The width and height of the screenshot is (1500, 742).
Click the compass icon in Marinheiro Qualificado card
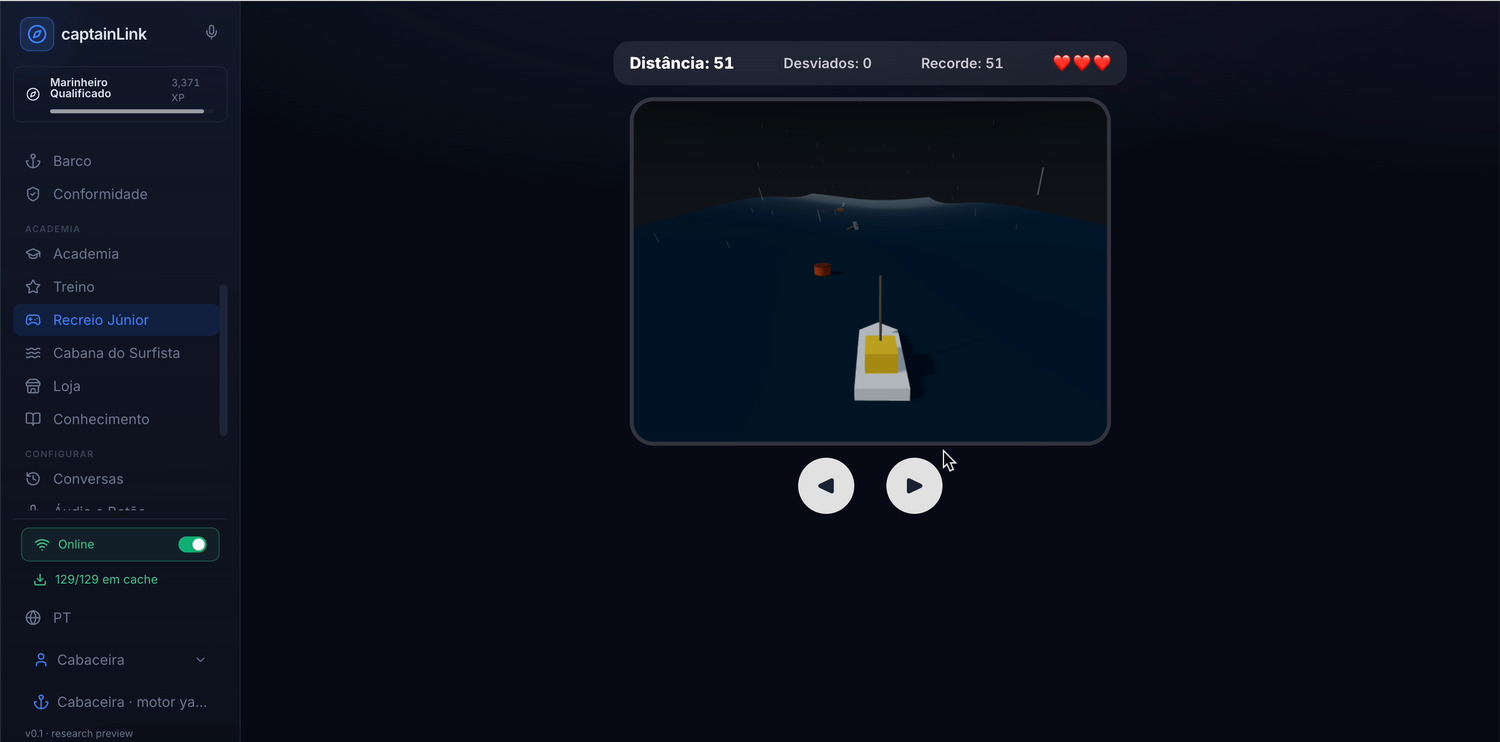33,94
